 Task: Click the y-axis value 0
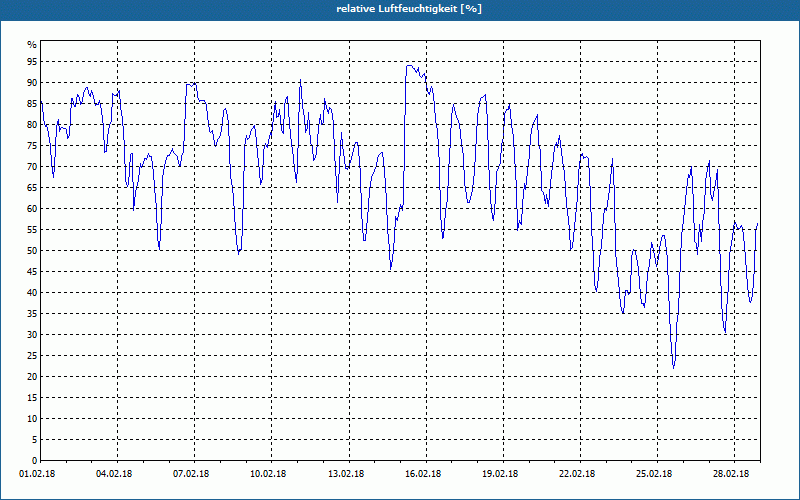[35, 461]
